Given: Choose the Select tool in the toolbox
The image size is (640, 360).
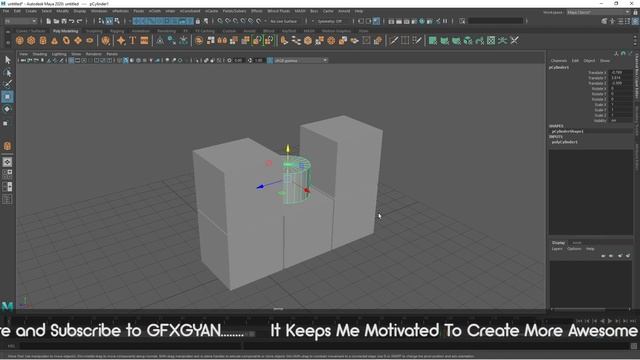Looking at the screenshot, I should (x=7, y=60).
